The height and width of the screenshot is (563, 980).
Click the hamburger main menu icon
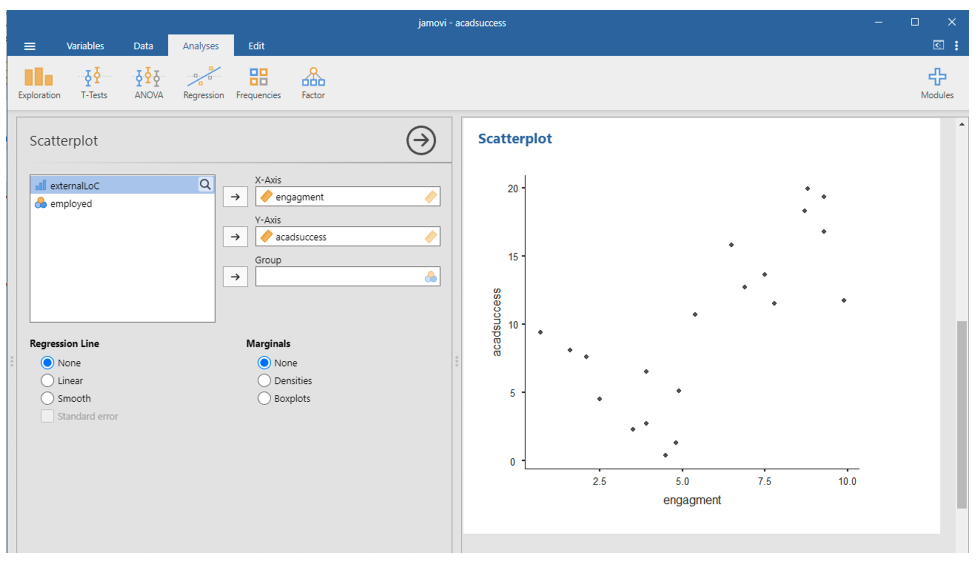[29, 46]
